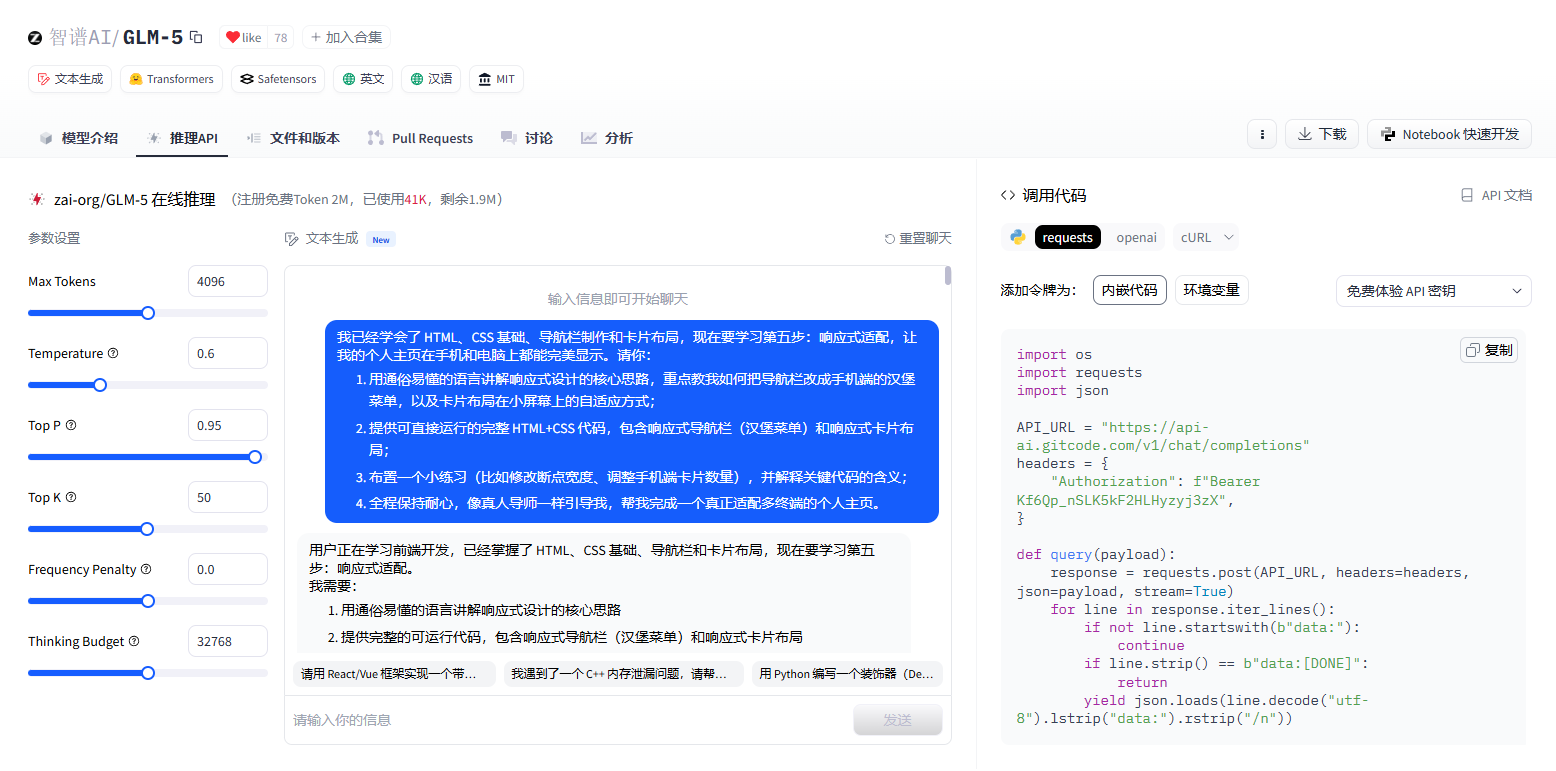Viewport: 1556px width, 771px height.
Task: Open Notebook 快速开发
Action: pos(1449,134)
